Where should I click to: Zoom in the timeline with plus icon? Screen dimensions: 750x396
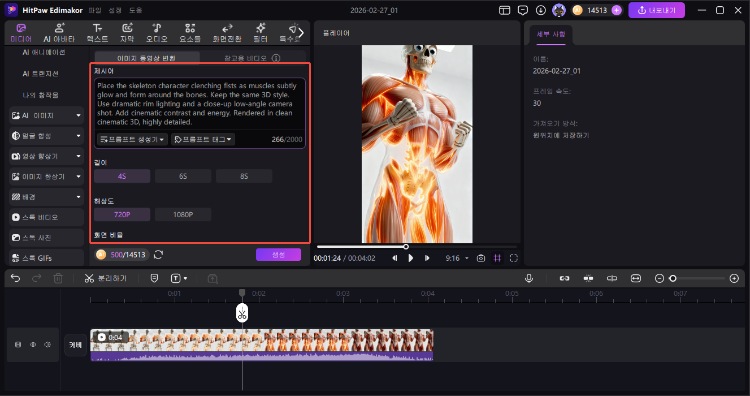pyautogui.click(x=734, y=278)
